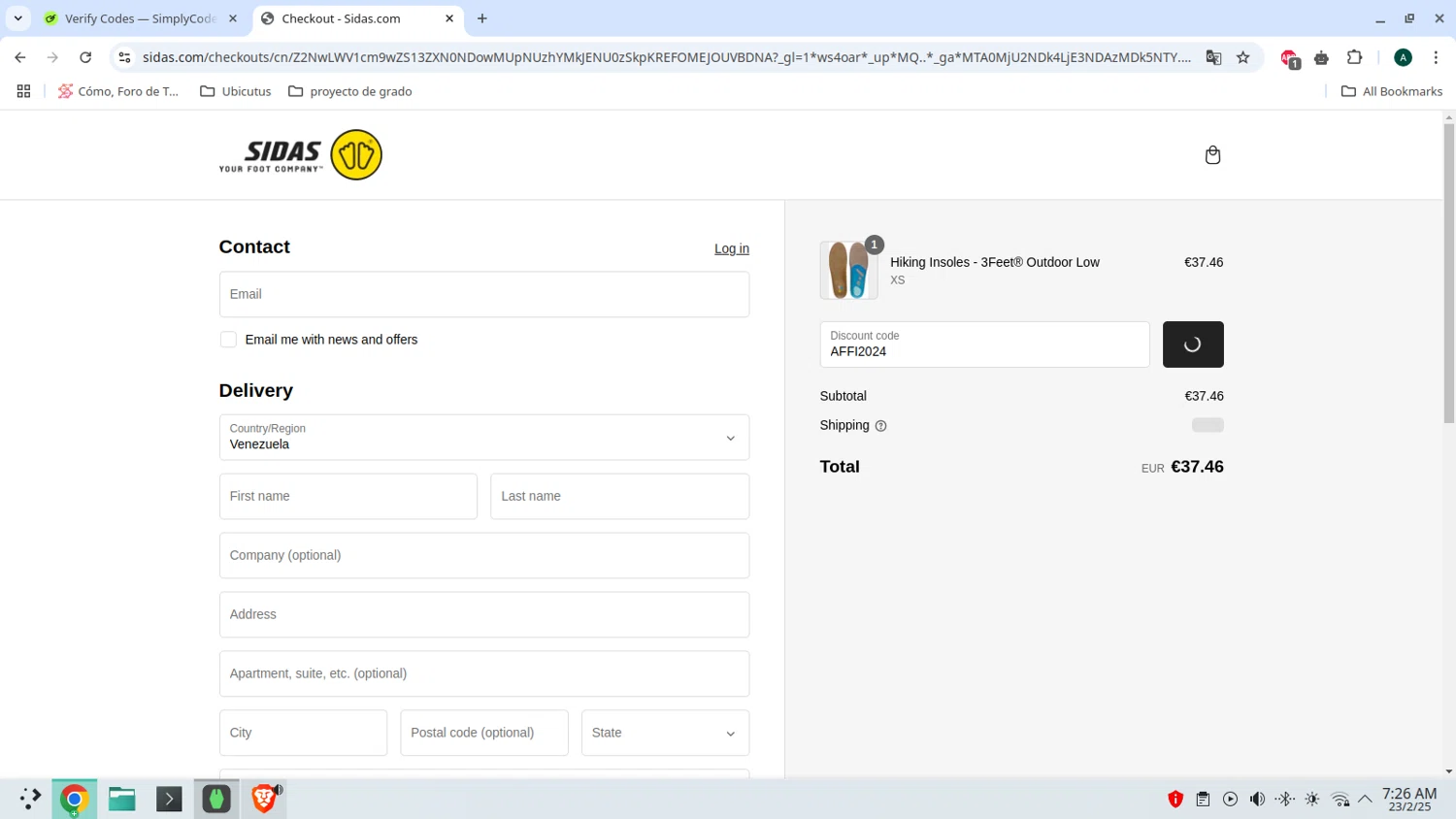Click the Sidas logo
This screenshot has width=1456, height=819.
301,155
